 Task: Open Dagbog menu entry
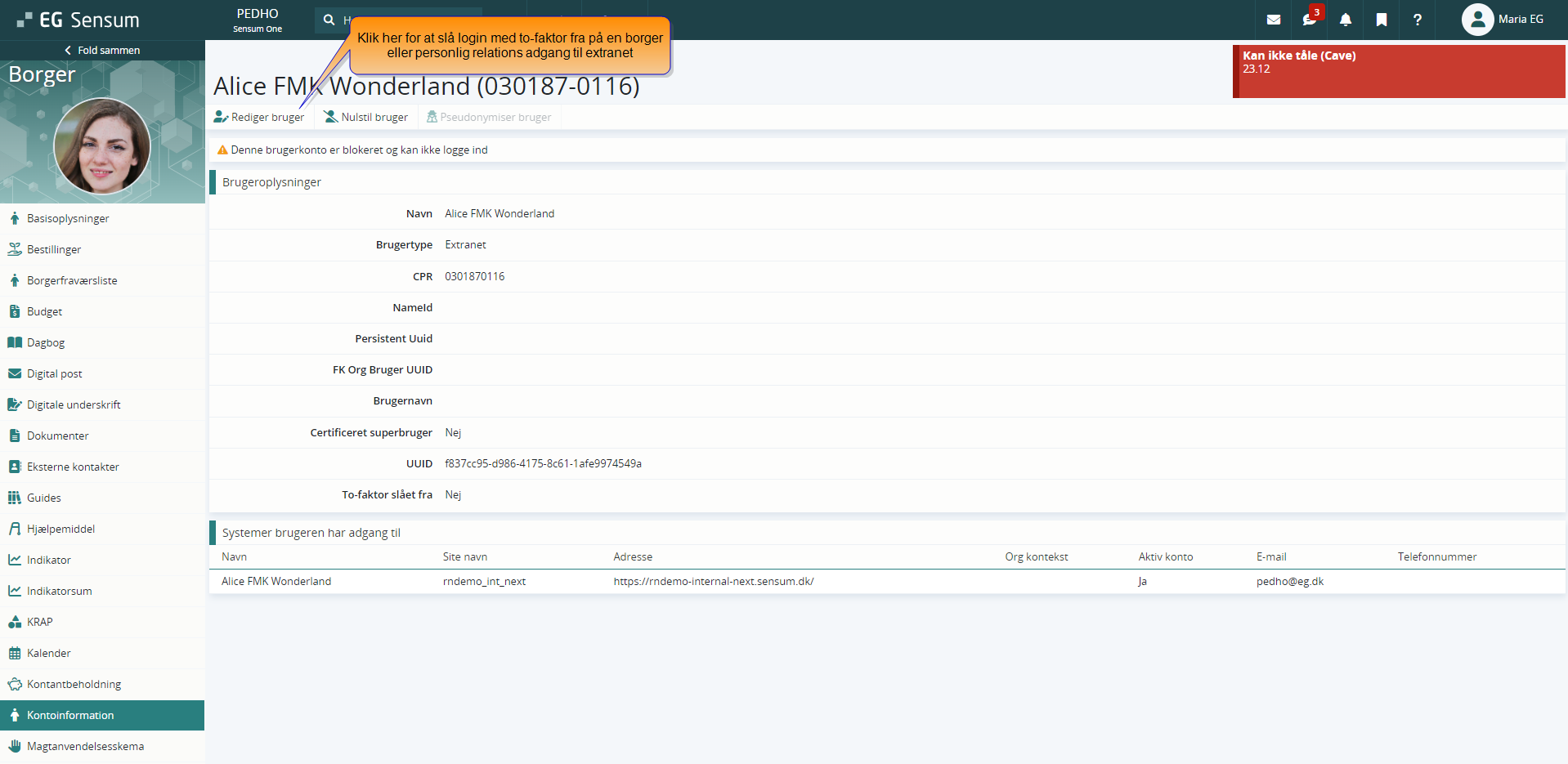[x=102, y=342]
